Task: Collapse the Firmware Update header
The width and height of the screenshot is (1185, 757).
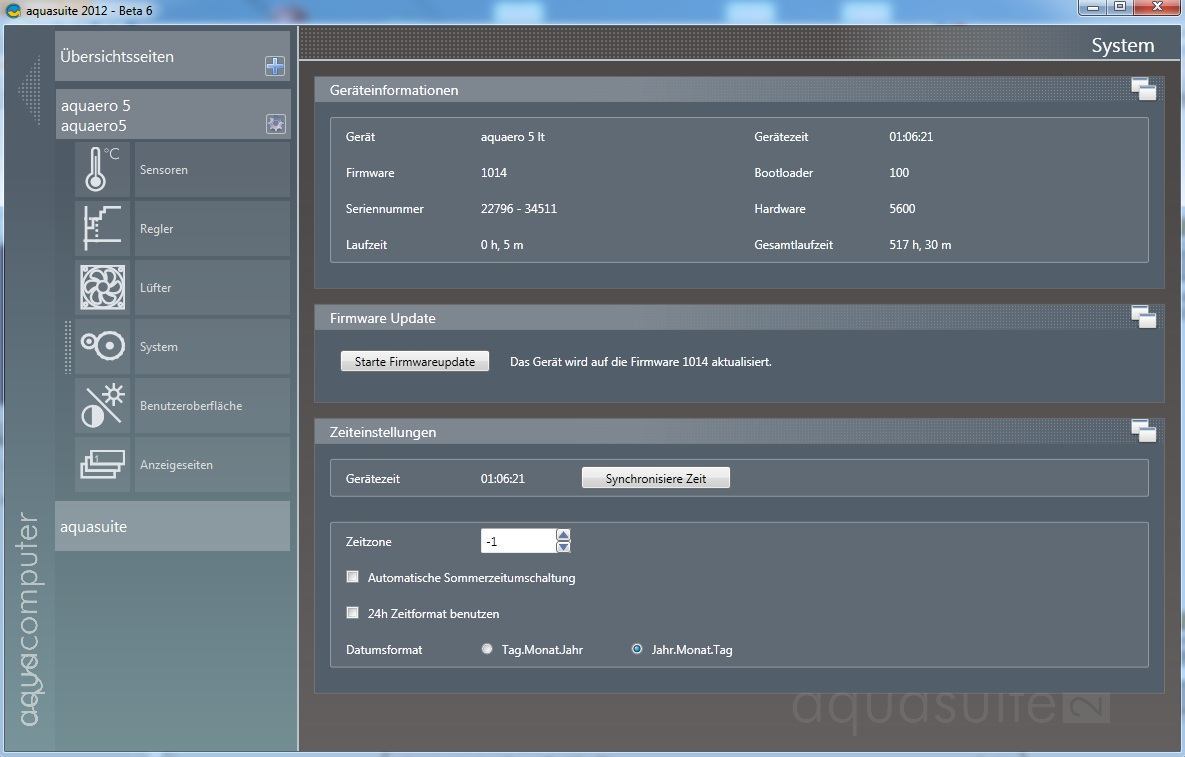Action: point(739,318)
